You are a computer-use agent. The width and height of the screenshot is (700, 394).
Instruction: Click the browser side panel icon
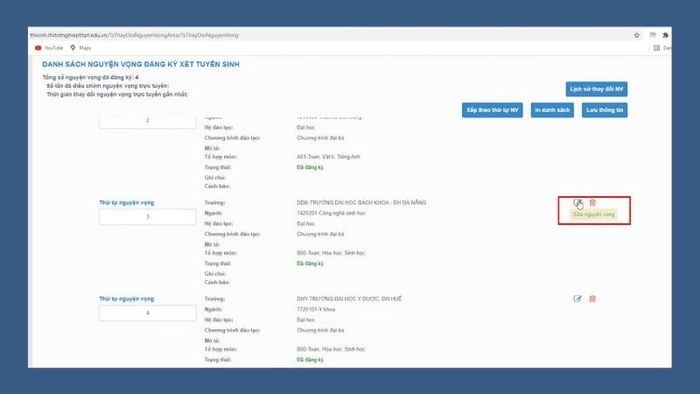pos(657,48)
